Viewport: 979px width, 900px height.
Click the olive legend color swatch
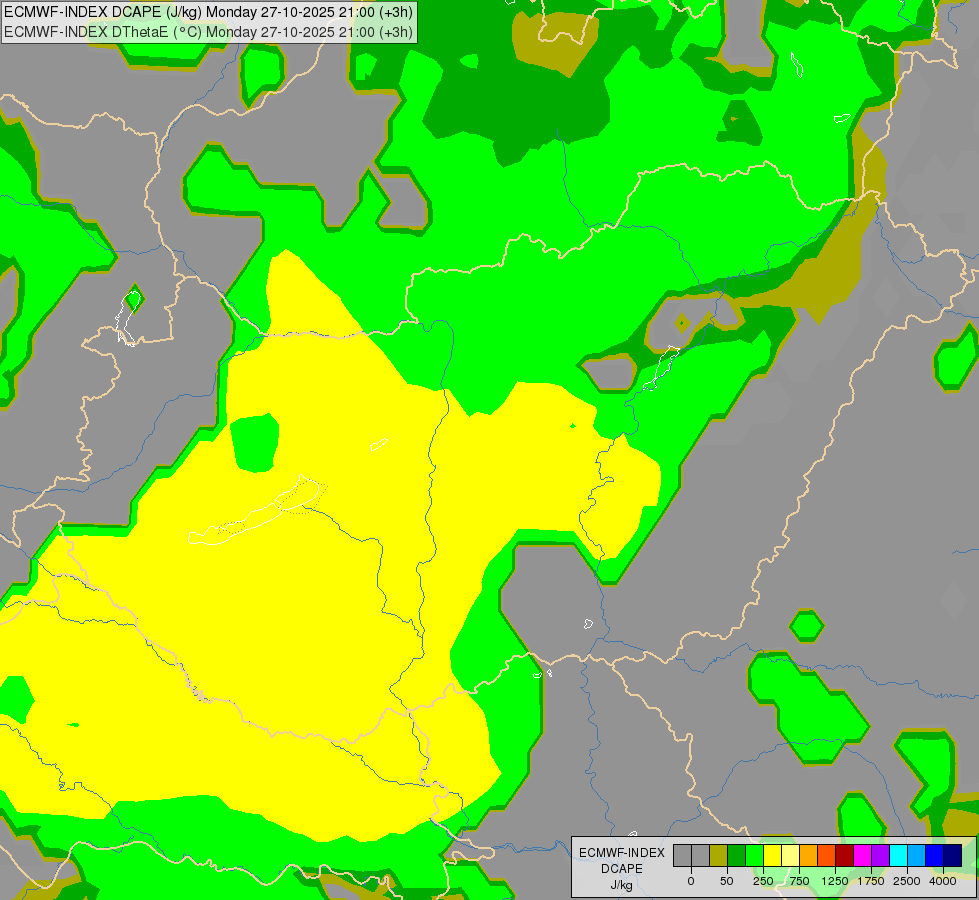(719, 855)
